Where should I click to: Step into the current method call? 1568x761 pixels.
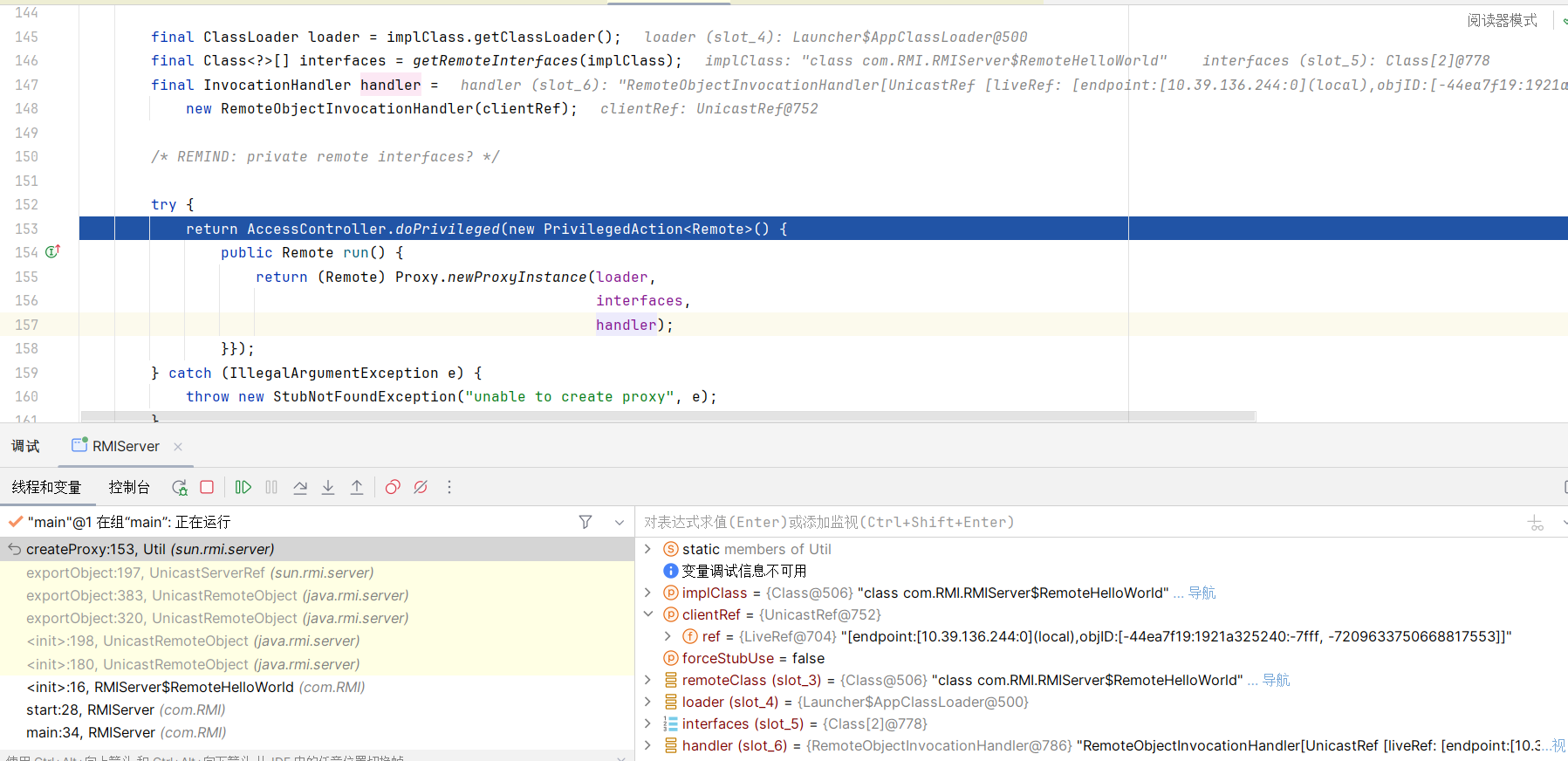coord(328,487)
